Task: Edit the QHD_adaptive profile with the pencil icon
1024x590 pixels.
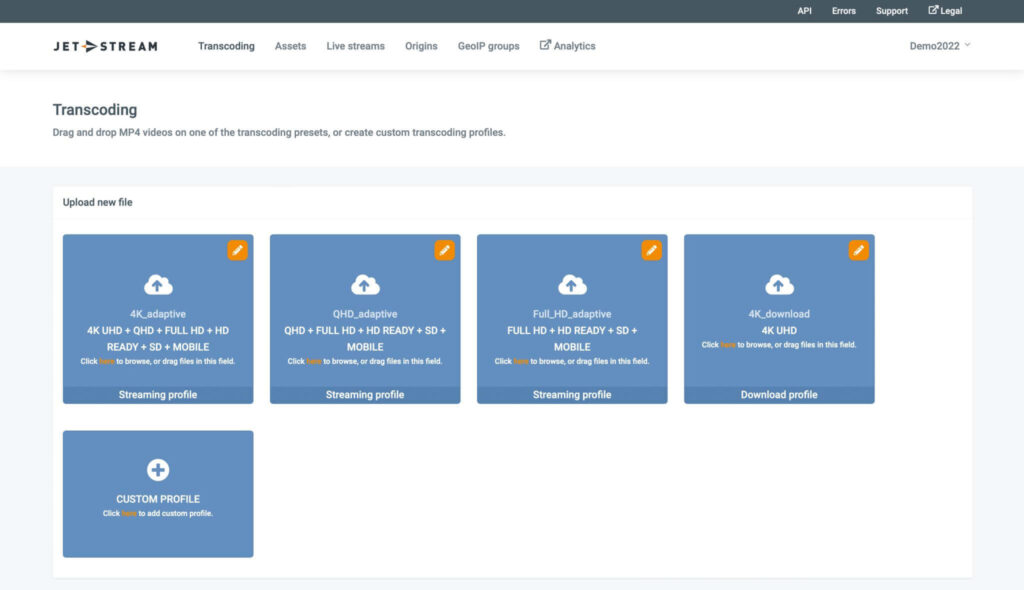Action: [x=444, y=250]
